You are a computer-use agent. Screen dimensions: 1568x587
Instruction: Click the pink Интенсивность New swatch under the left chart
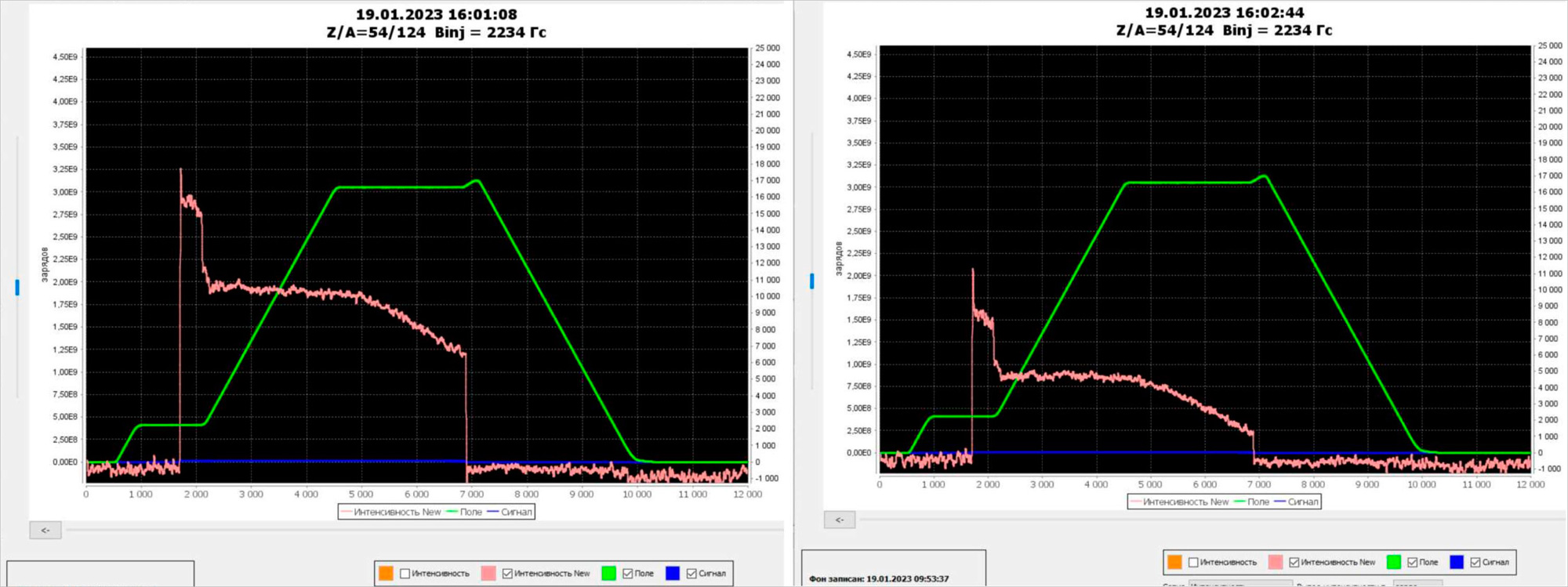[x=488, y=574]
